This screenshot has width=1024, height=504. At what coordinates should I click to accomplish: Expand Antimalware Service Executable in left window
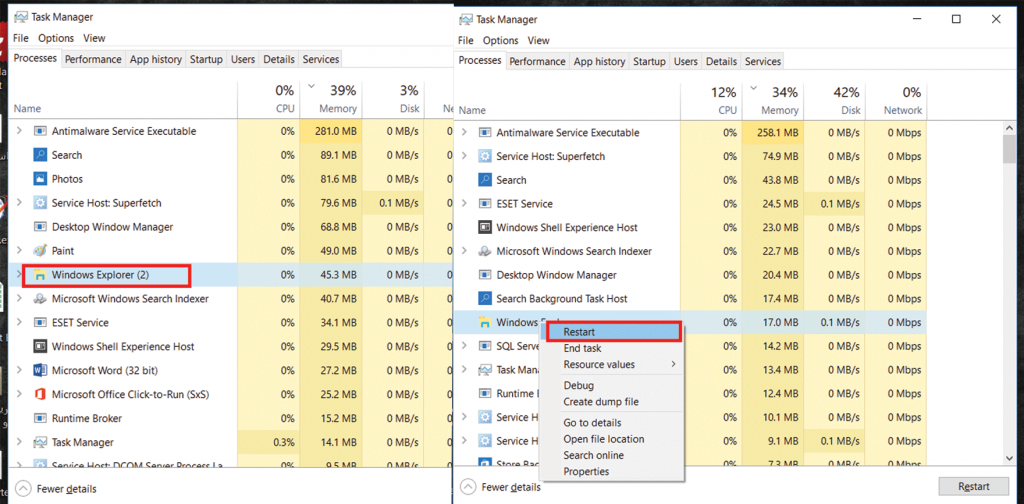pyautogui.click(x=19, y=131)
